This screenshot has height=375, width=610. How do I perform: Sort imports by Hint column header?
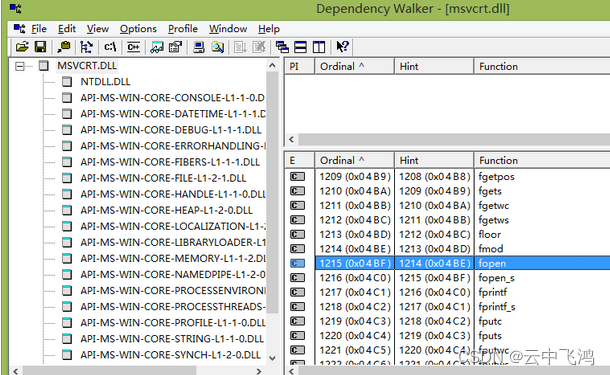tap(434, 66)
